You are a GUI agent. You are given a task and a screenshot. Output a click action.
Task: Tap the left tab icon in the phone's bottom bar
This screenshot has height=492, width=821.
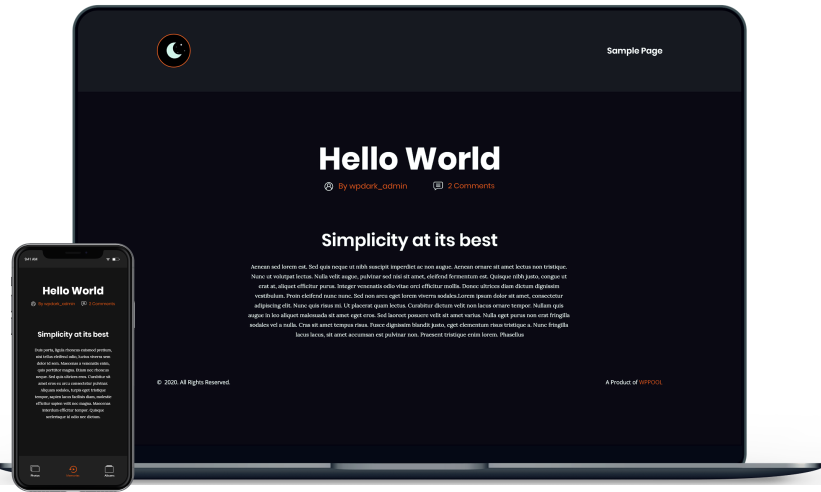pos(35,469)
